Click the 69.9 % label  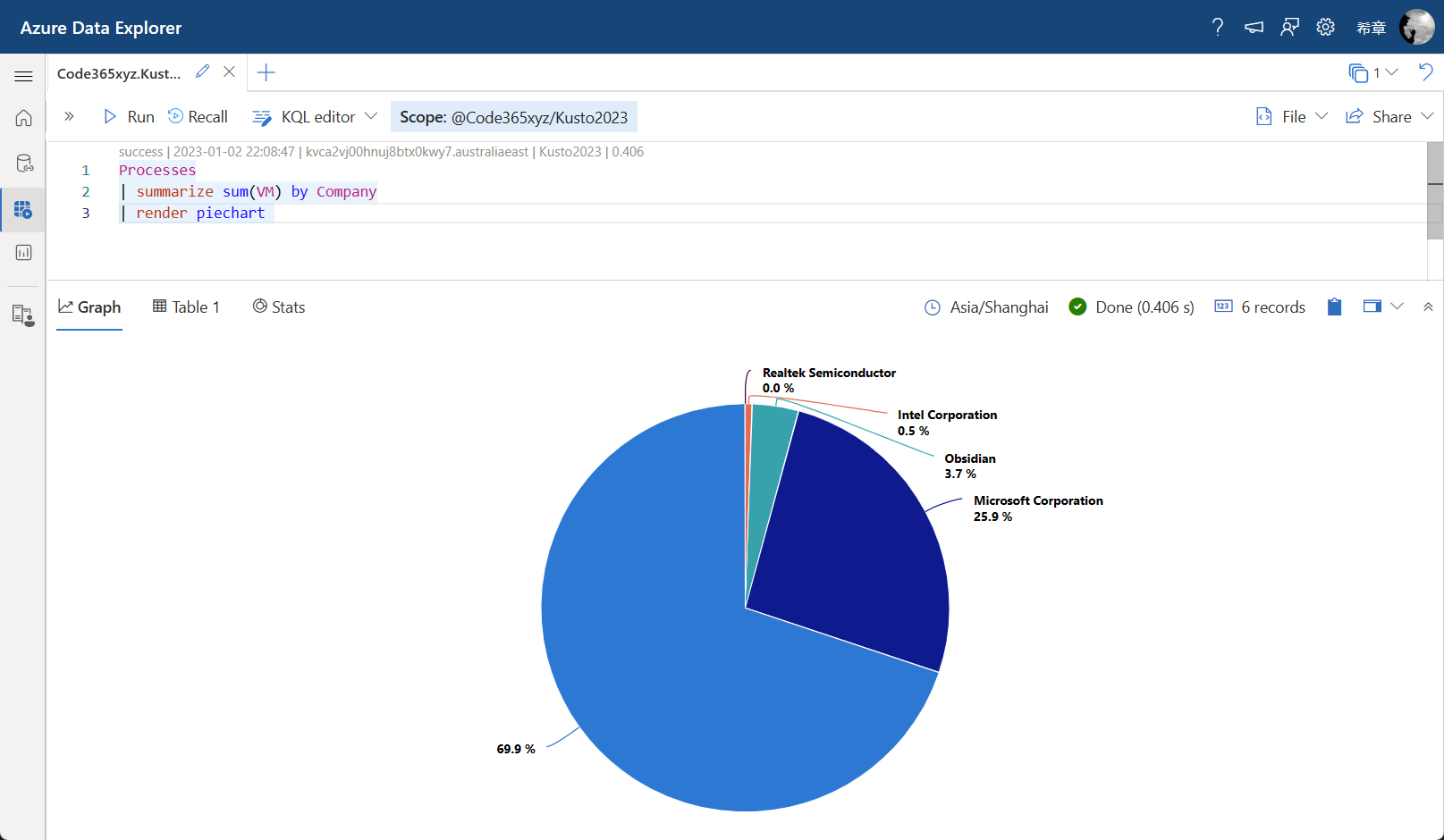[x=516, y=749]
